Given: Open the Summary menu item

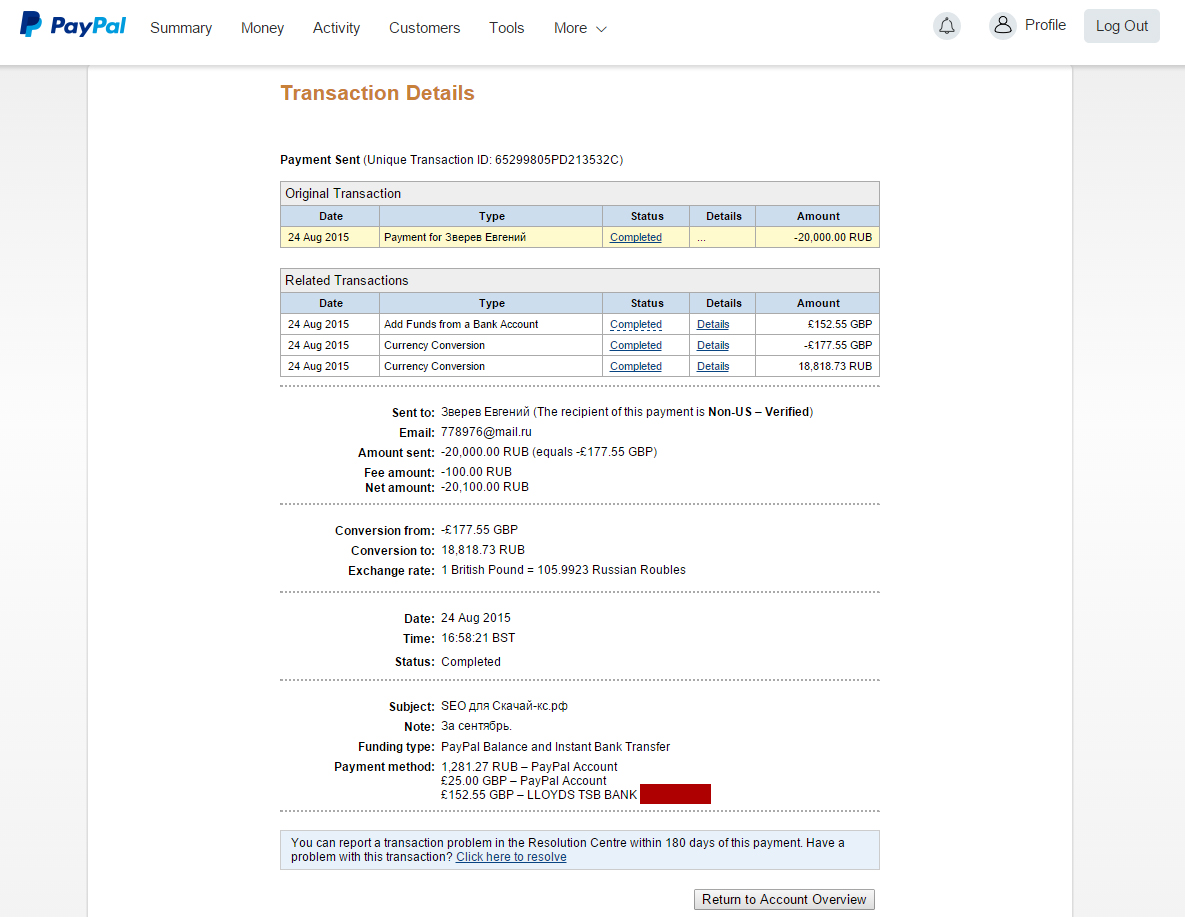Looking at the screenshot, I should click(181, 28).
